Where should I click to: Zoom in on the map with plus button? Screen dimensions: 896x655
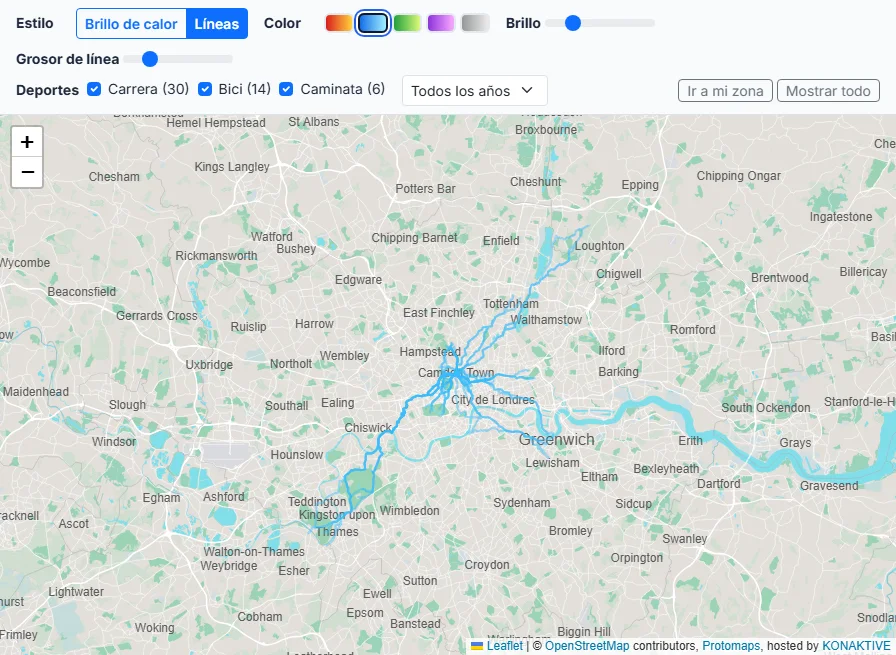[27, 142]
